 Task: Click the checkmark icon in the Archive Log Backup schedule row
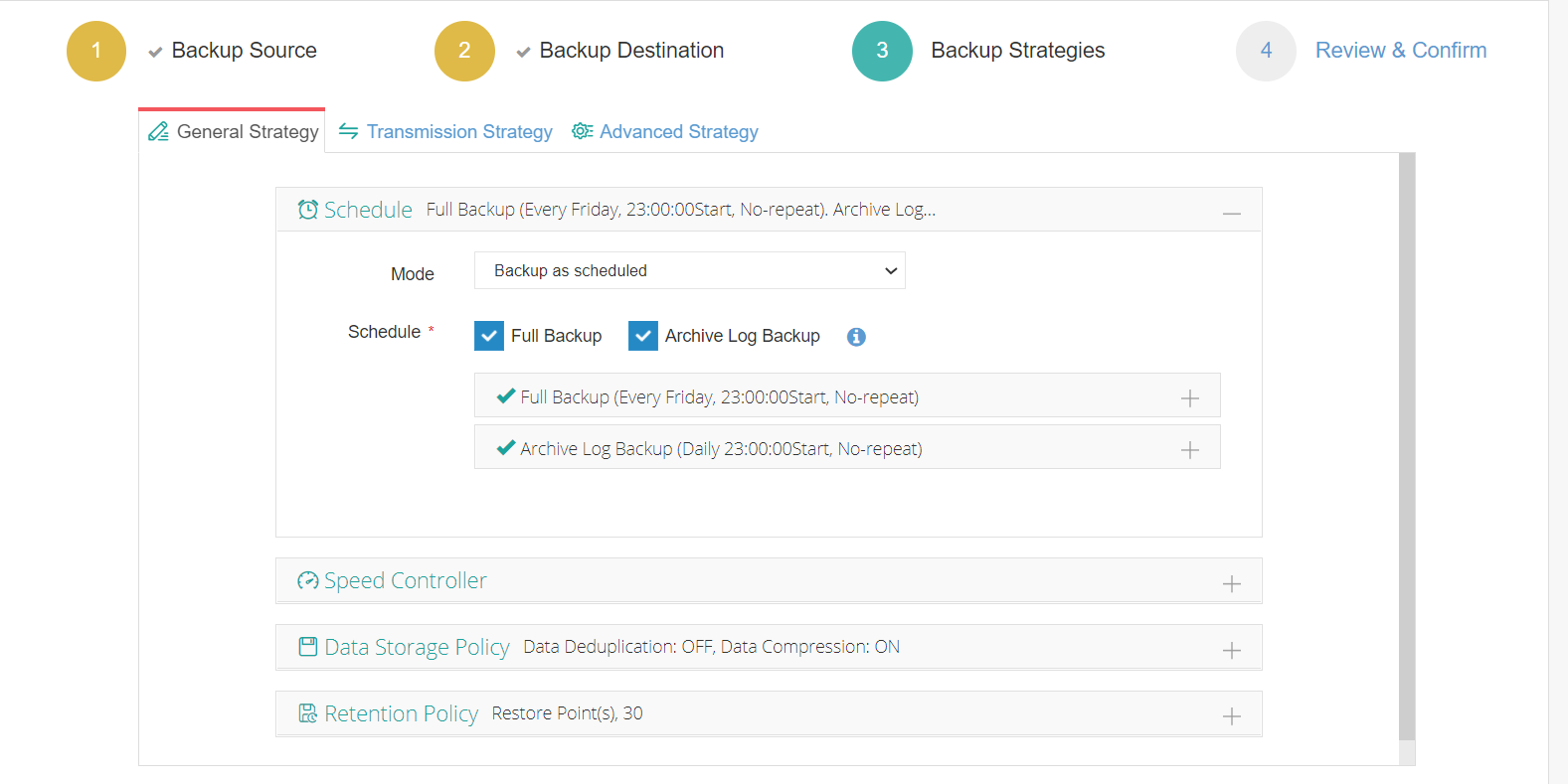(x=506, y=447)
